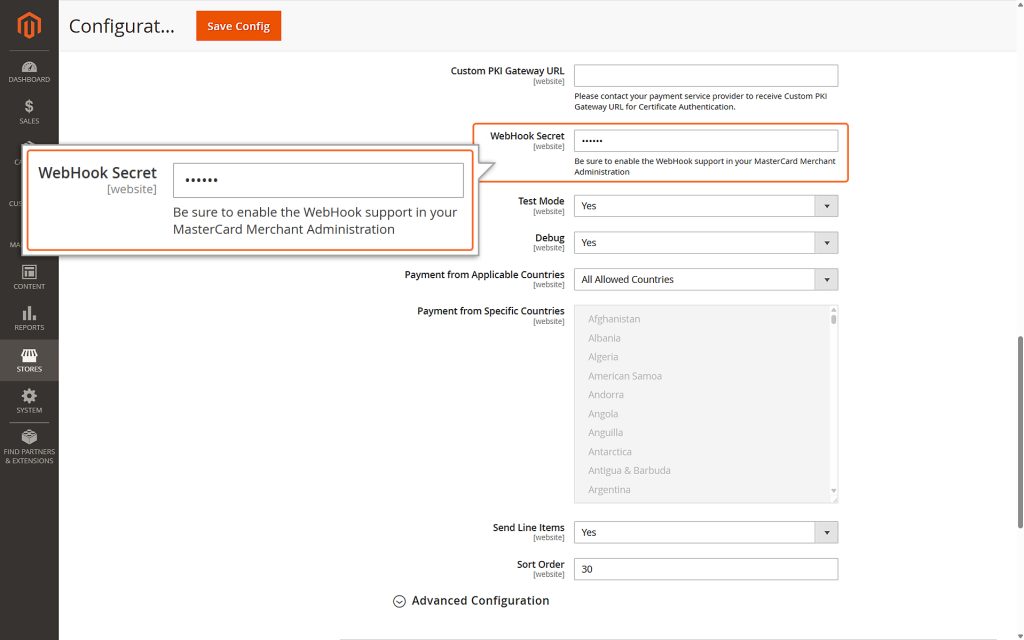The image size is (1024, 640).
Task: Click the Reports sidebar icon
Action: 29,320
